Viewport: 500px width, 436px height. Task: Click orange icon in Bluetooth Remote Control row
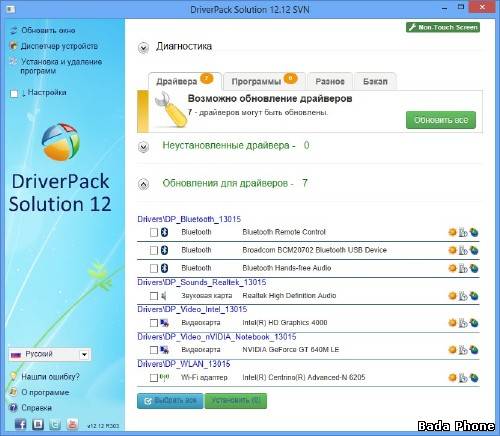pyautogui.click(x=452, y=232)
